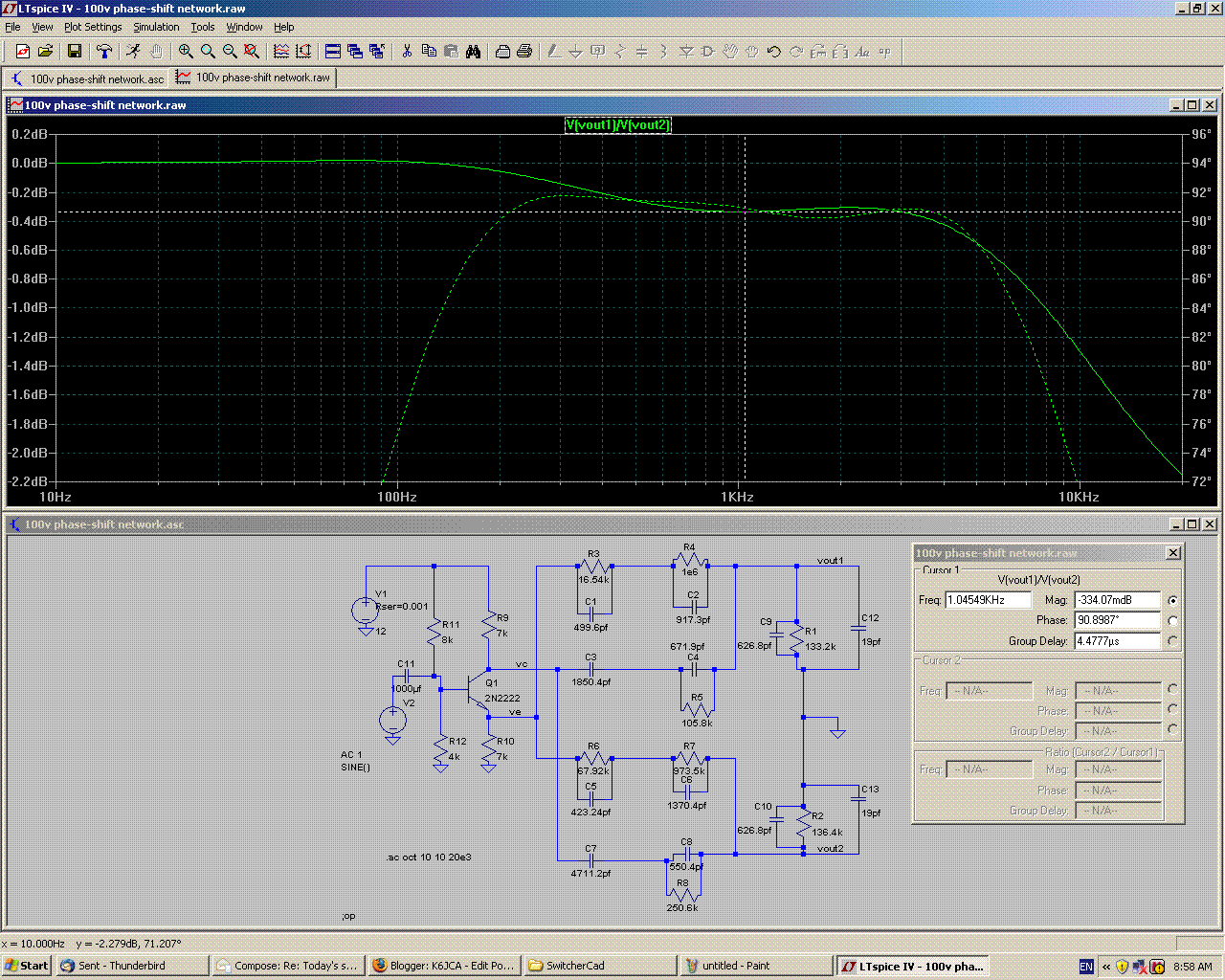Click the V(vout1)/V(vout2) trace label
1225x980 pixels.
coord(617,125)
